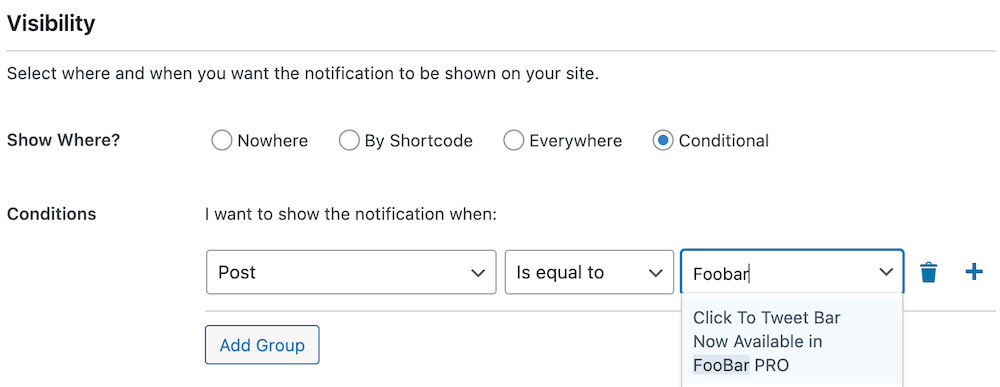
Task: Click the chevron arrow on the Post dropdown
Action: 477,273
